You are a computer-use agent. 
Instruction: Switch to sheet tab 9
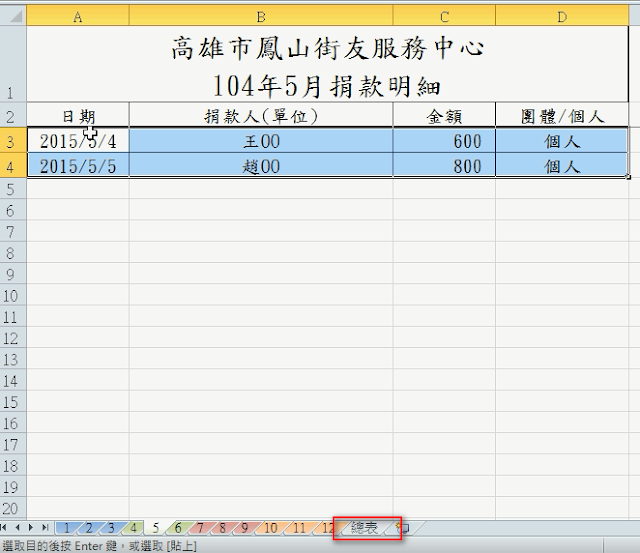tap(244, 529)
